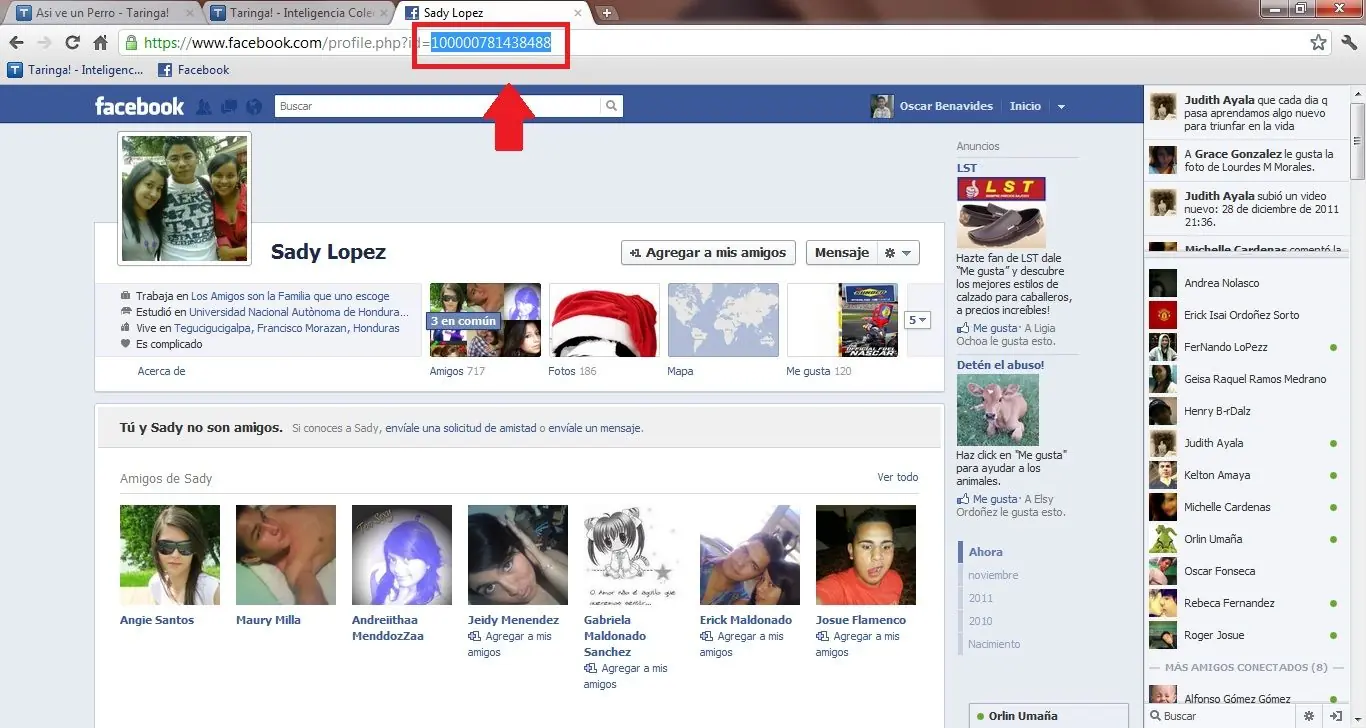Click the browser Forward arrow
The width and height of the screenshot is (1366, 728).
click(x=44, y=43)
